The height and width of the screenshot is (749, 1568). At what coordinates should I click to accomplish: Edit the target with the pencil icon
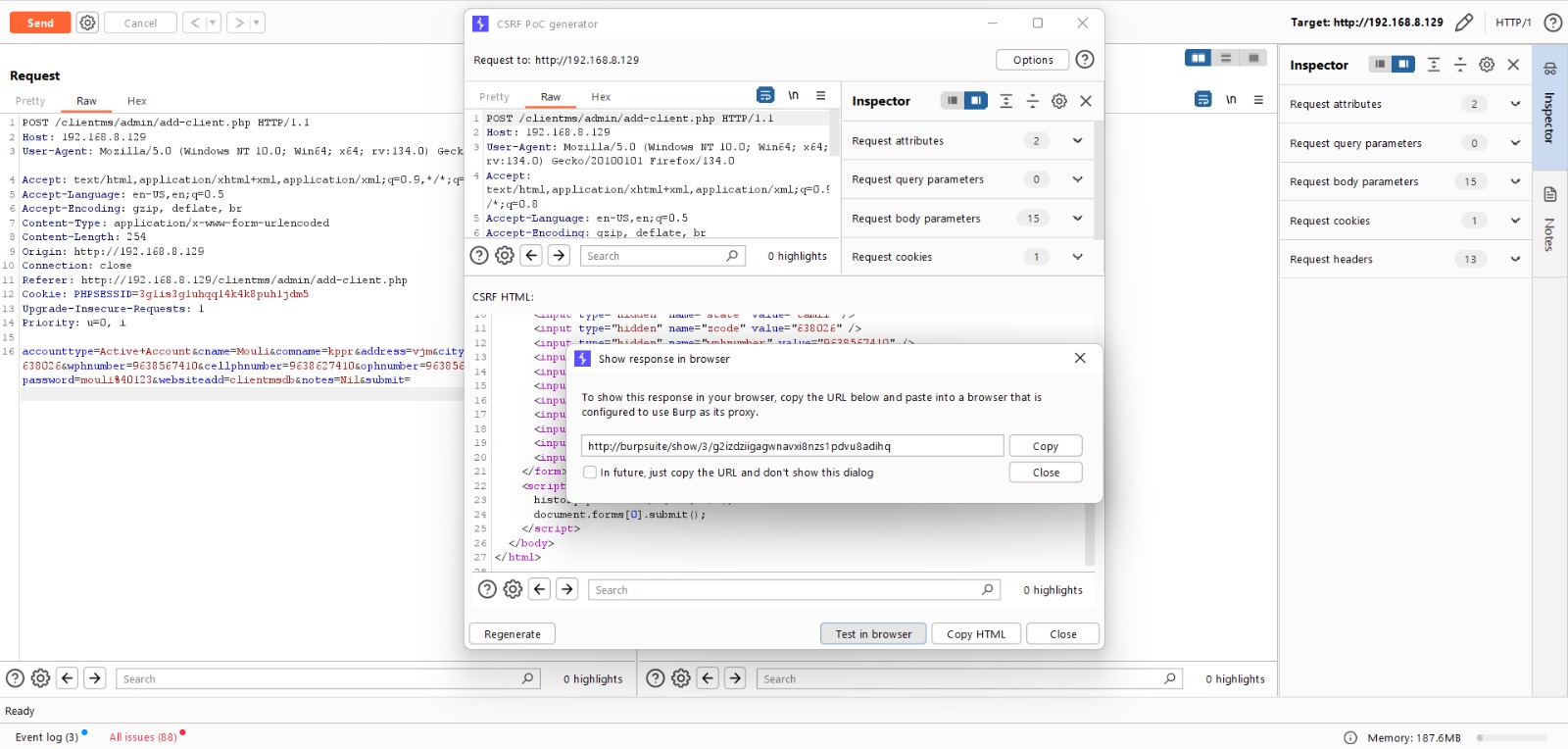tap(1464, 23)
